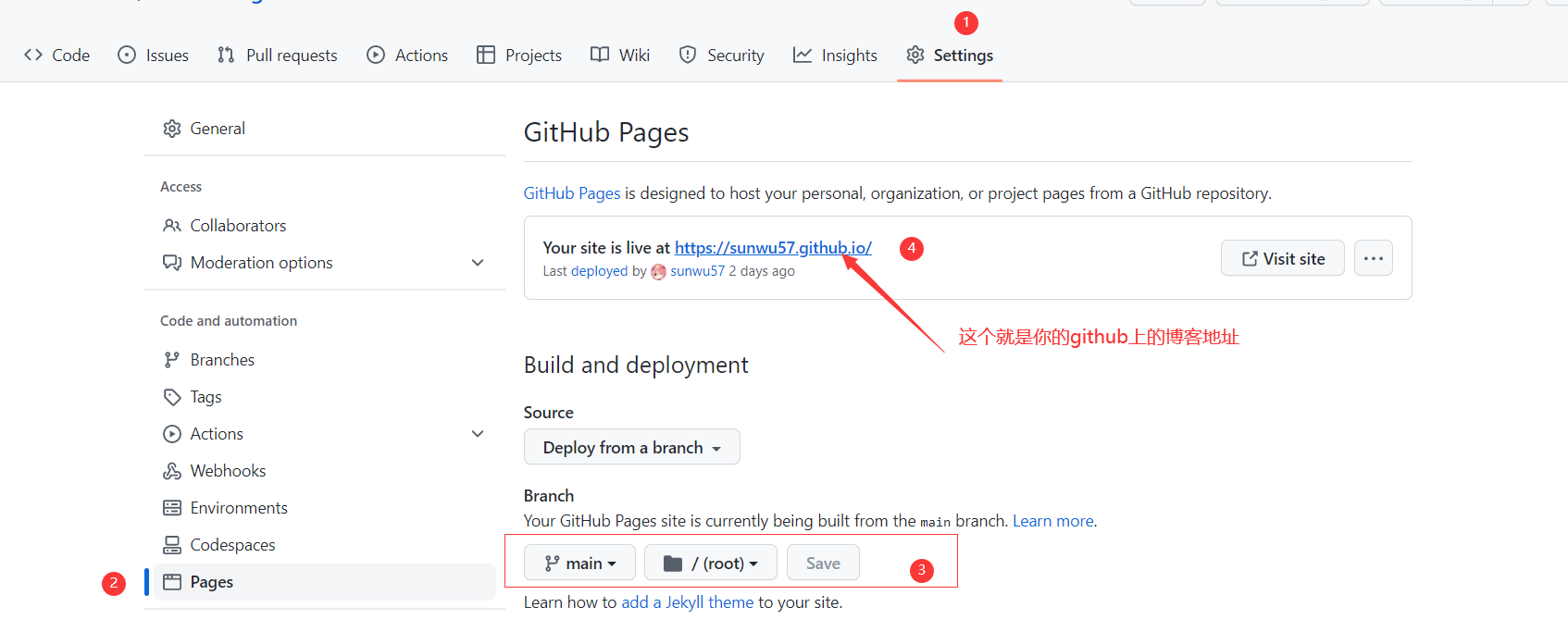
Task: Open Codespaces settings
Action: (325, 545)
